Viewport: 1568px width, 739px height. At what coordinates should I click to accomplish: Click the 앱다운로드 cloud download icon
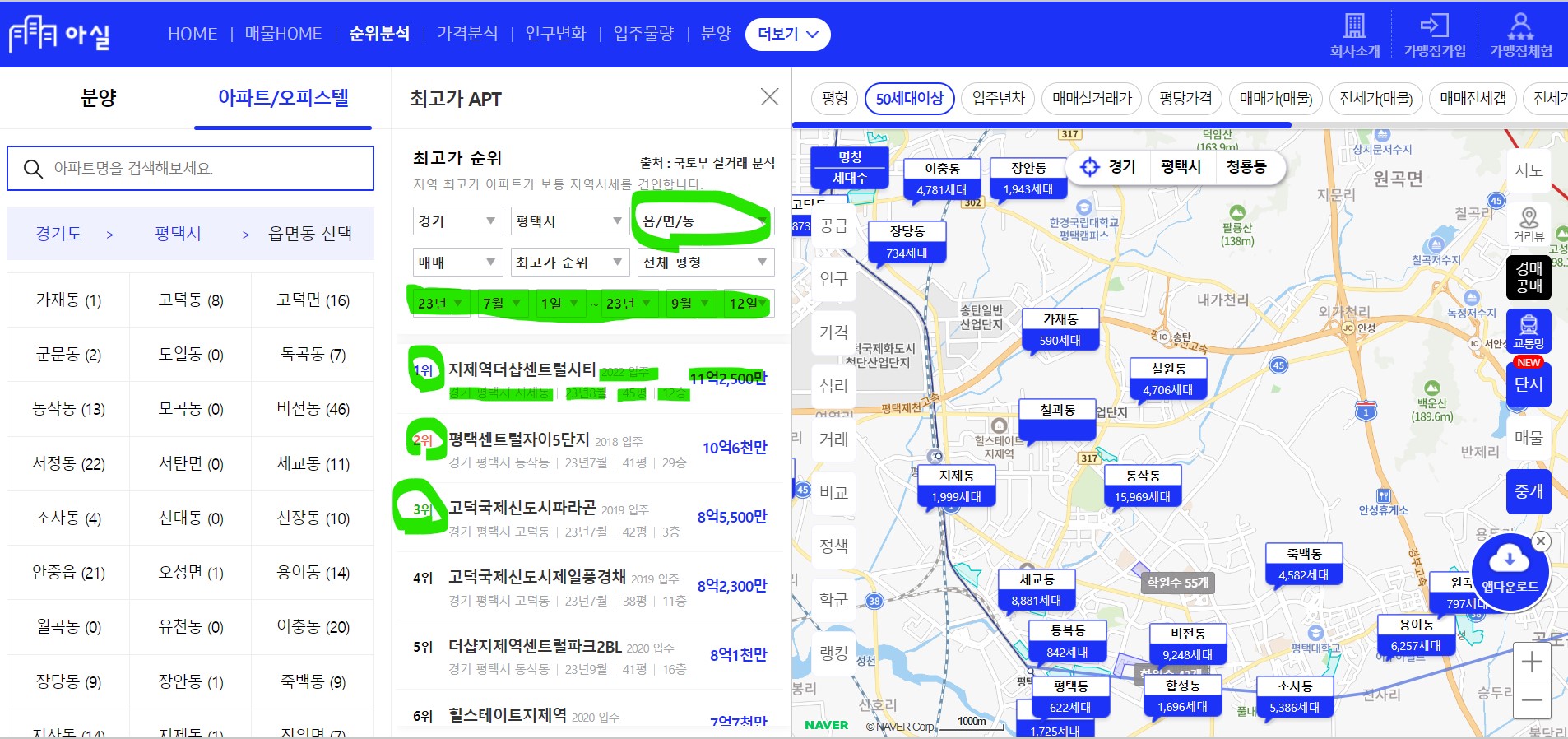click(1510, 571)
